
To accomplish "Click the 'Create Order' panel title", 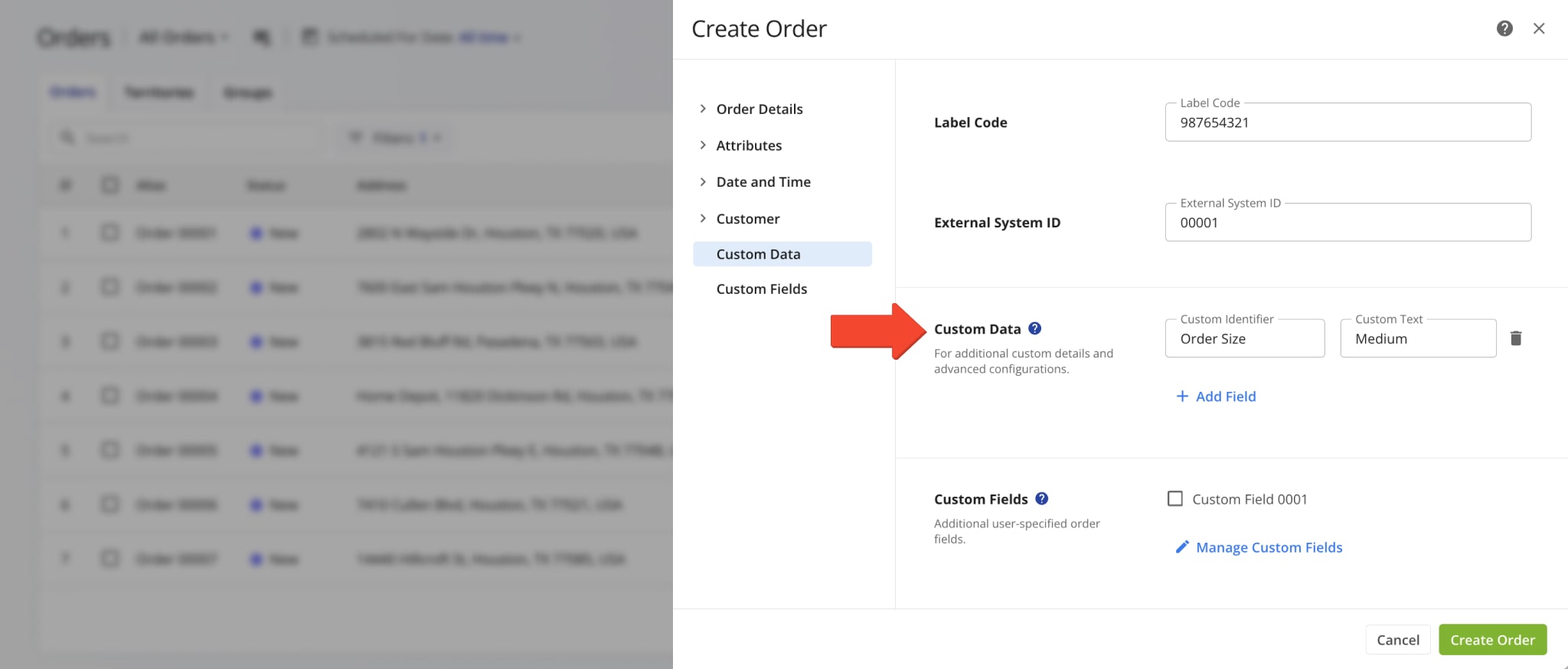I will tap(759, 29).
